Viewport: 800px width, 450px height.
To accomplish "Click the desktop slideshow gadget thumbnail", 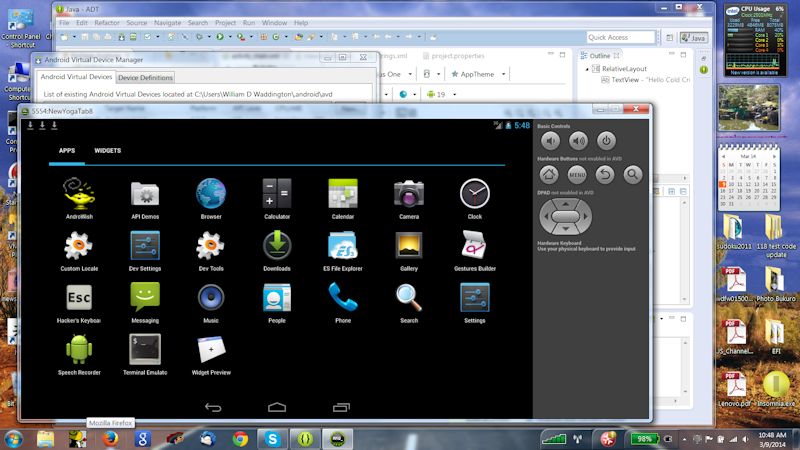I will pyautogui.click(x=749, y=108).
